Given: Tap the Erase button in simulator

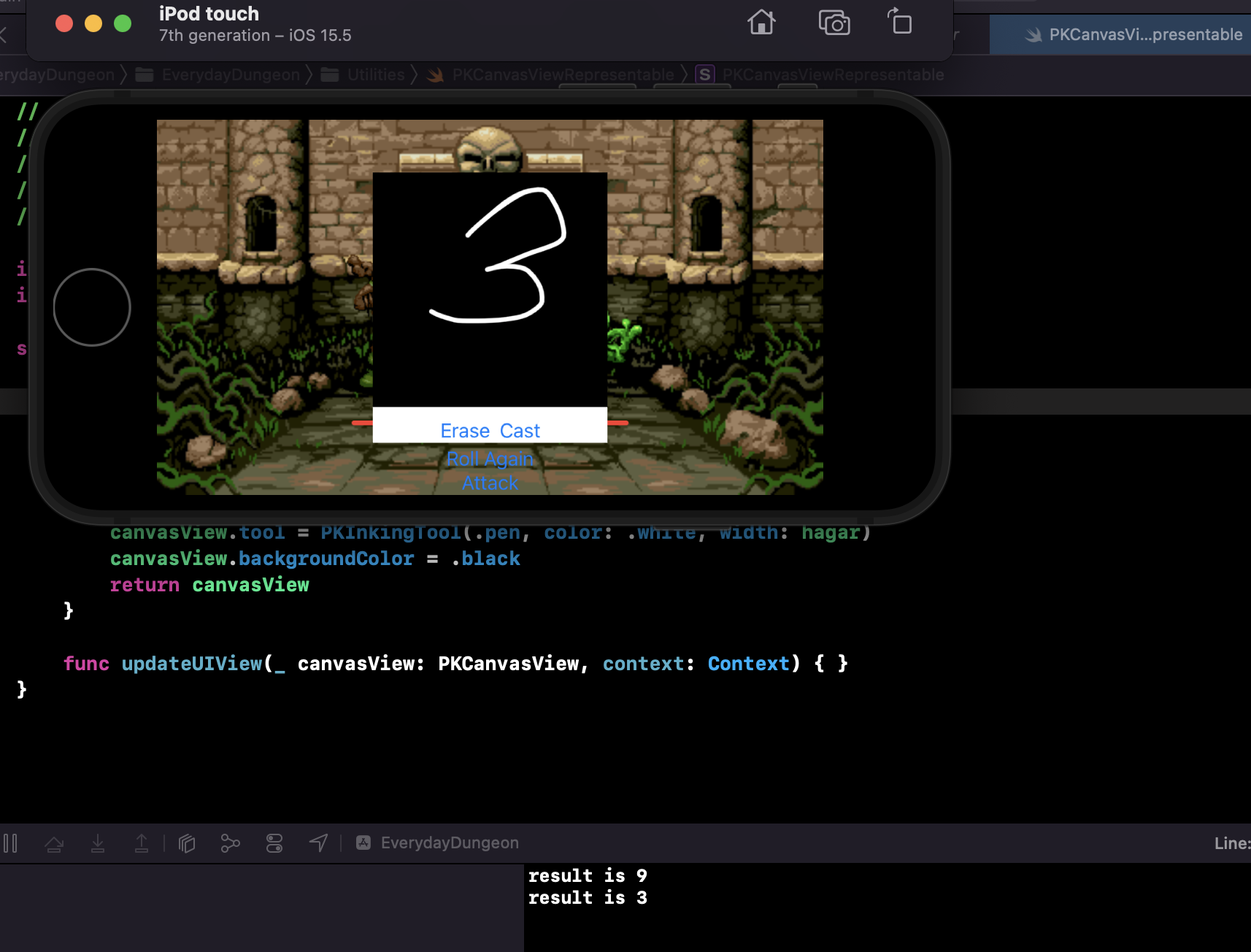Looking at the screenshot, I should [465, 431].
